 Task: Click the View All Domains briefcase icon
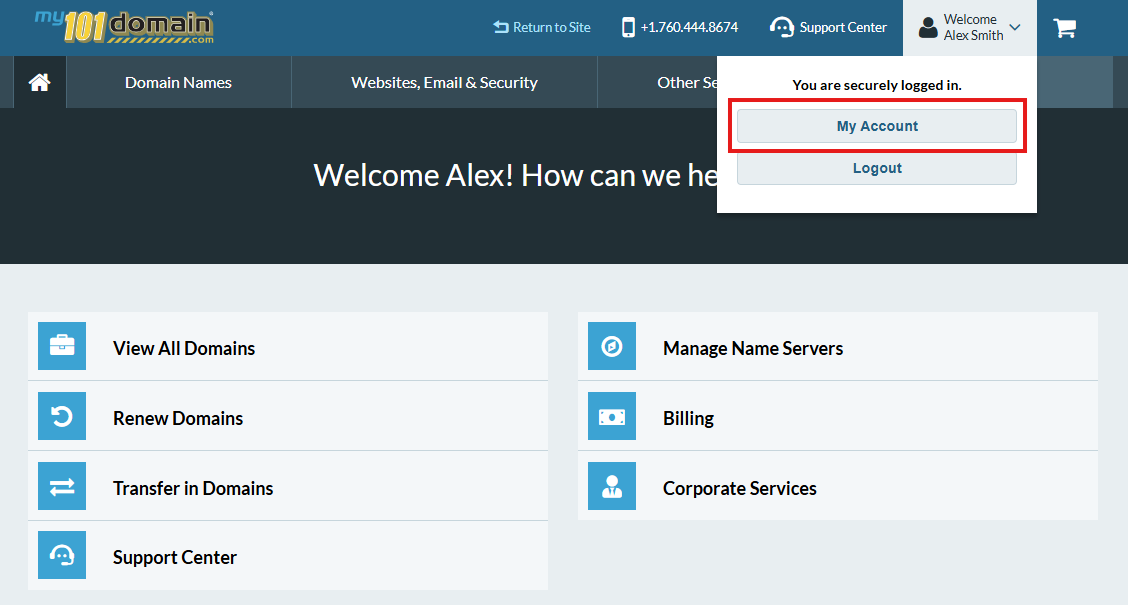click(x=62, y=346)
